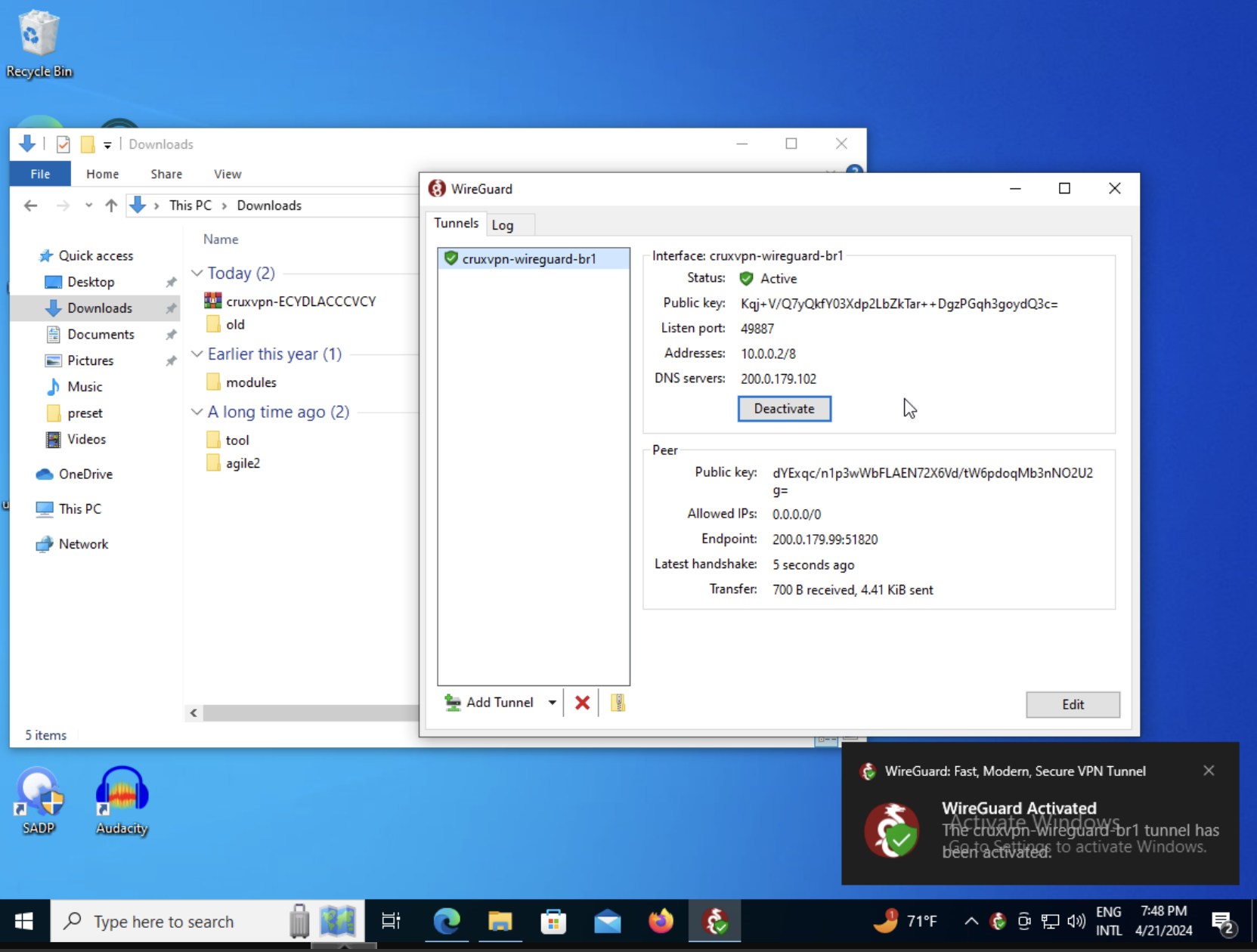Open the View ribbon tab in Explorer
Image resolution: width=1257 pixels, height=952 pixels.
pos(227,174)
